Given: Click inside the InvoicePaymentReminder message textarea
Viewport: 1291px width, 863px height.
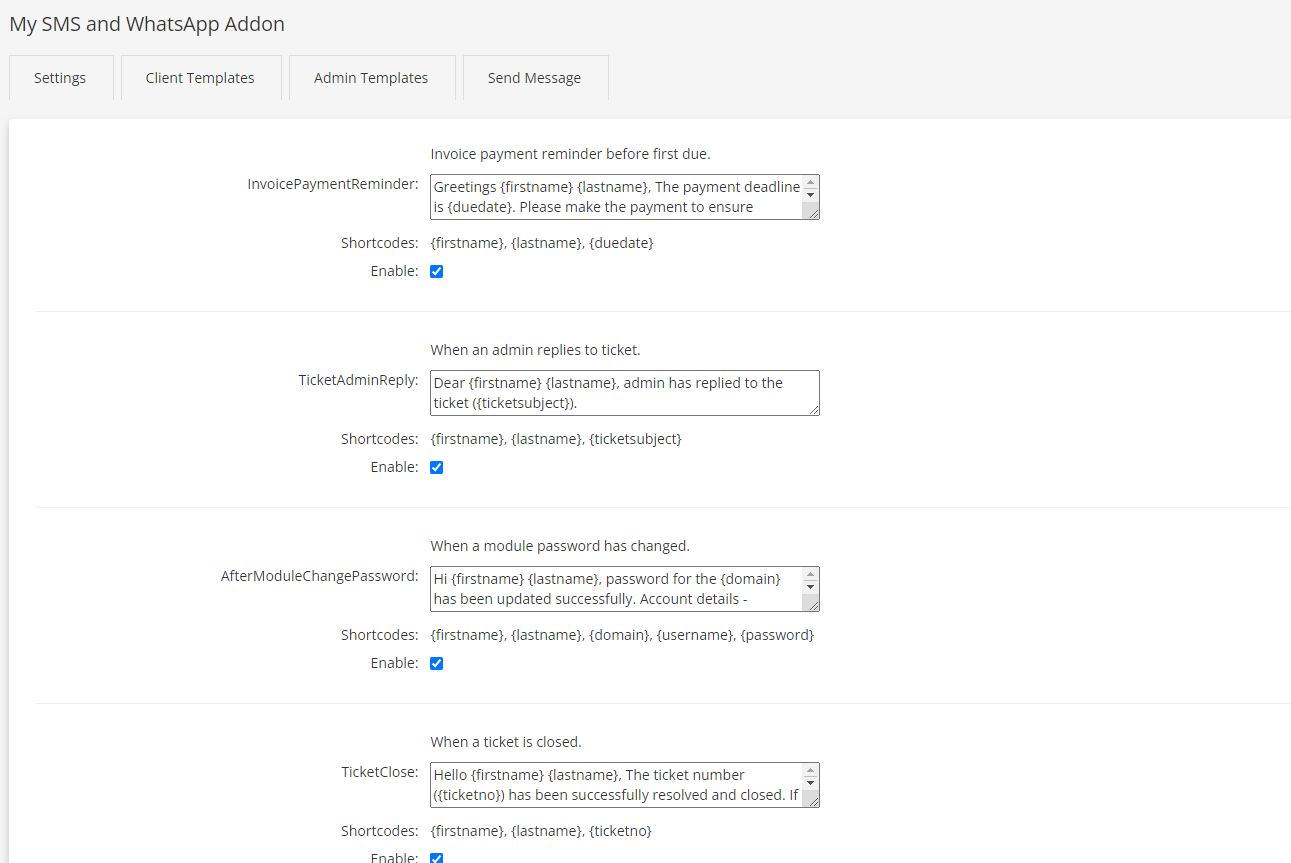Looking at the screenshot, I should 616,197.
